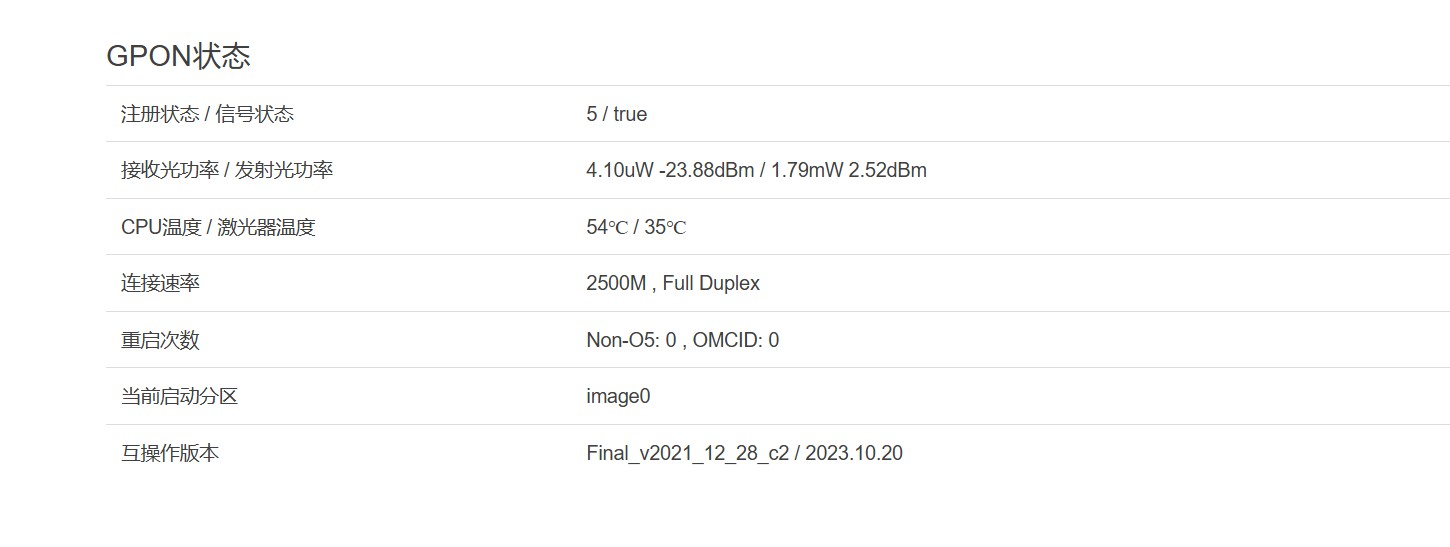Screen dimensions: 1450x547
Task: Select the 接收光功率 / 发射光功率 label
Action: (x=227, y=170)
